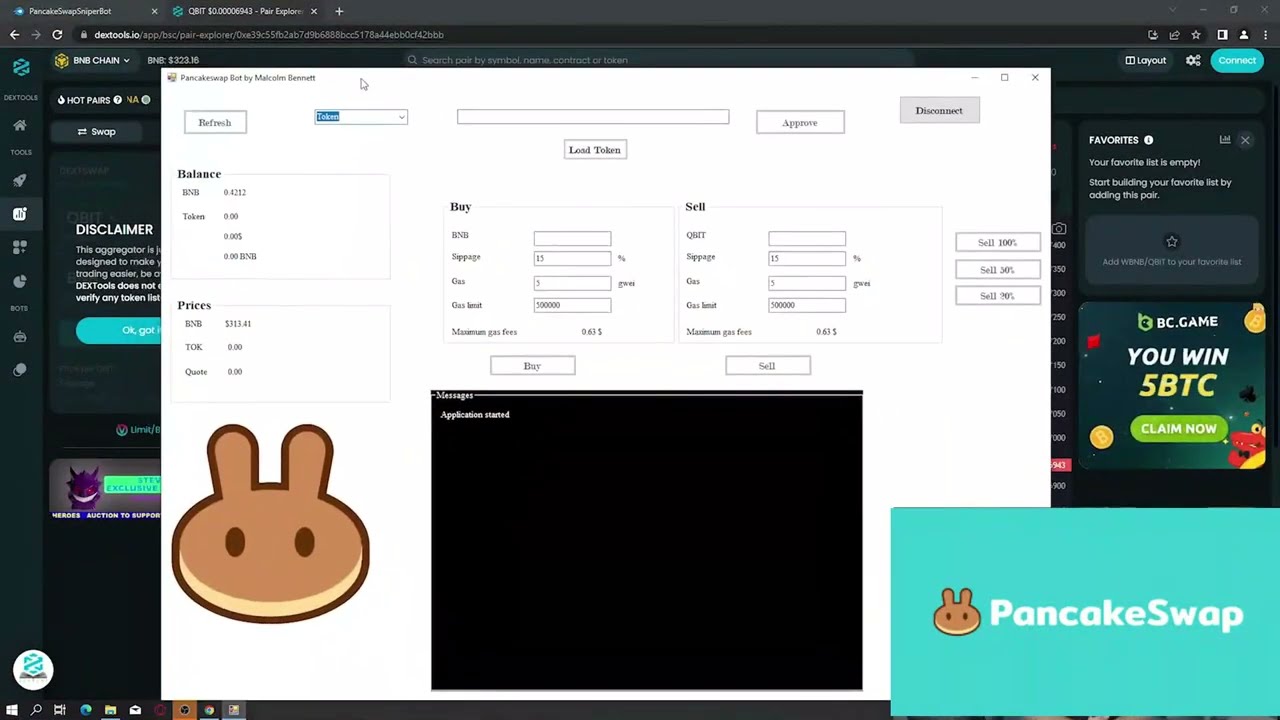Open the rocket tool icon in DEXTools sidebar
The height and width of the screenshot is (720, 1280).
20,181
